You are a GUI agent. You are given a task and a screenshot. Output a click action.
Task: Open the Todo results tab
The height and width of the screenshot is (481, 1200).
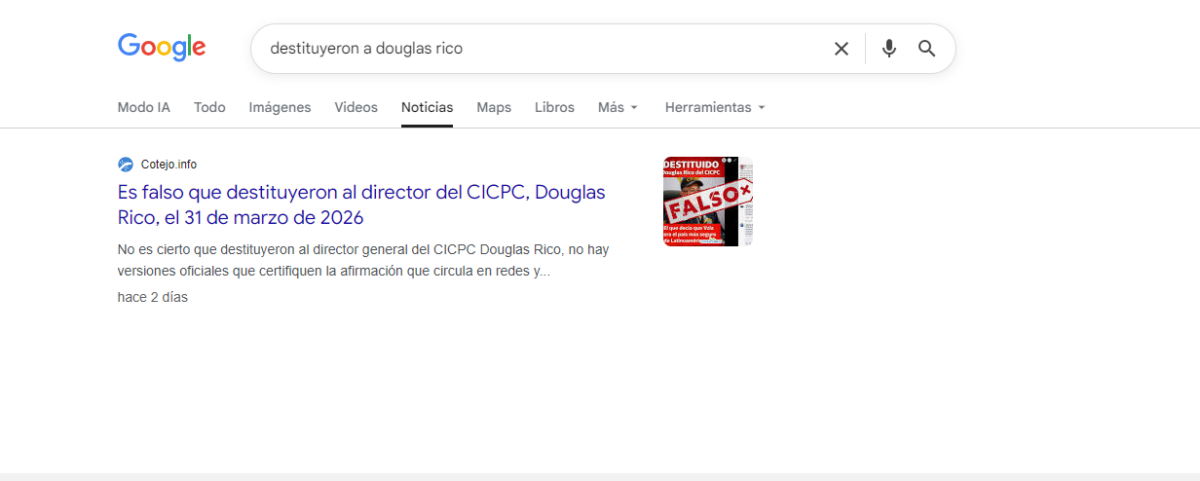[210, 107]
